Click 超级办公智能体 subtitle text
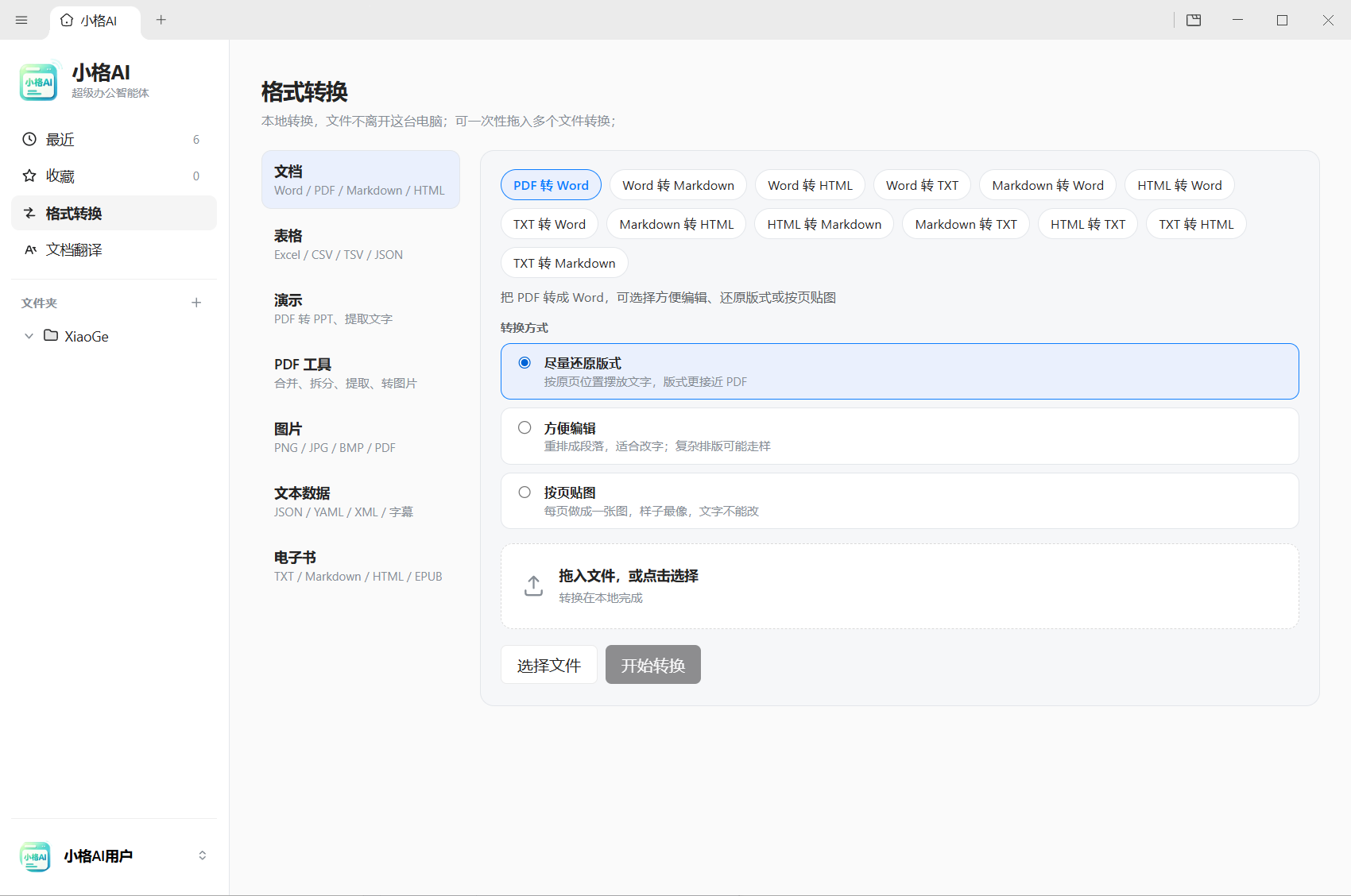The width and height of the screenshot is (1351, 896). point(110,93)
